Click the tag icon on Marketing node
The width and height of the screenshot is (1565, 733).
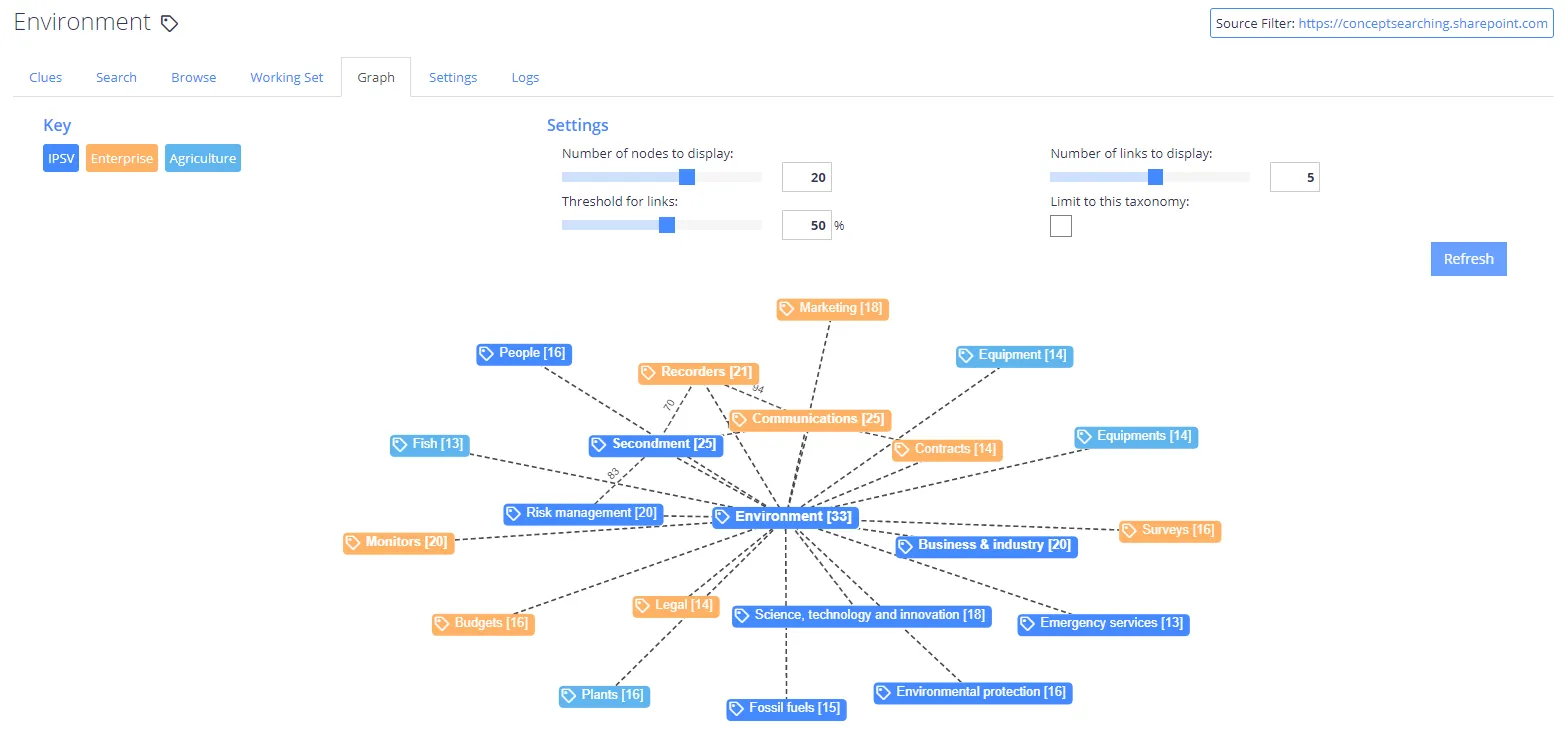787,309
